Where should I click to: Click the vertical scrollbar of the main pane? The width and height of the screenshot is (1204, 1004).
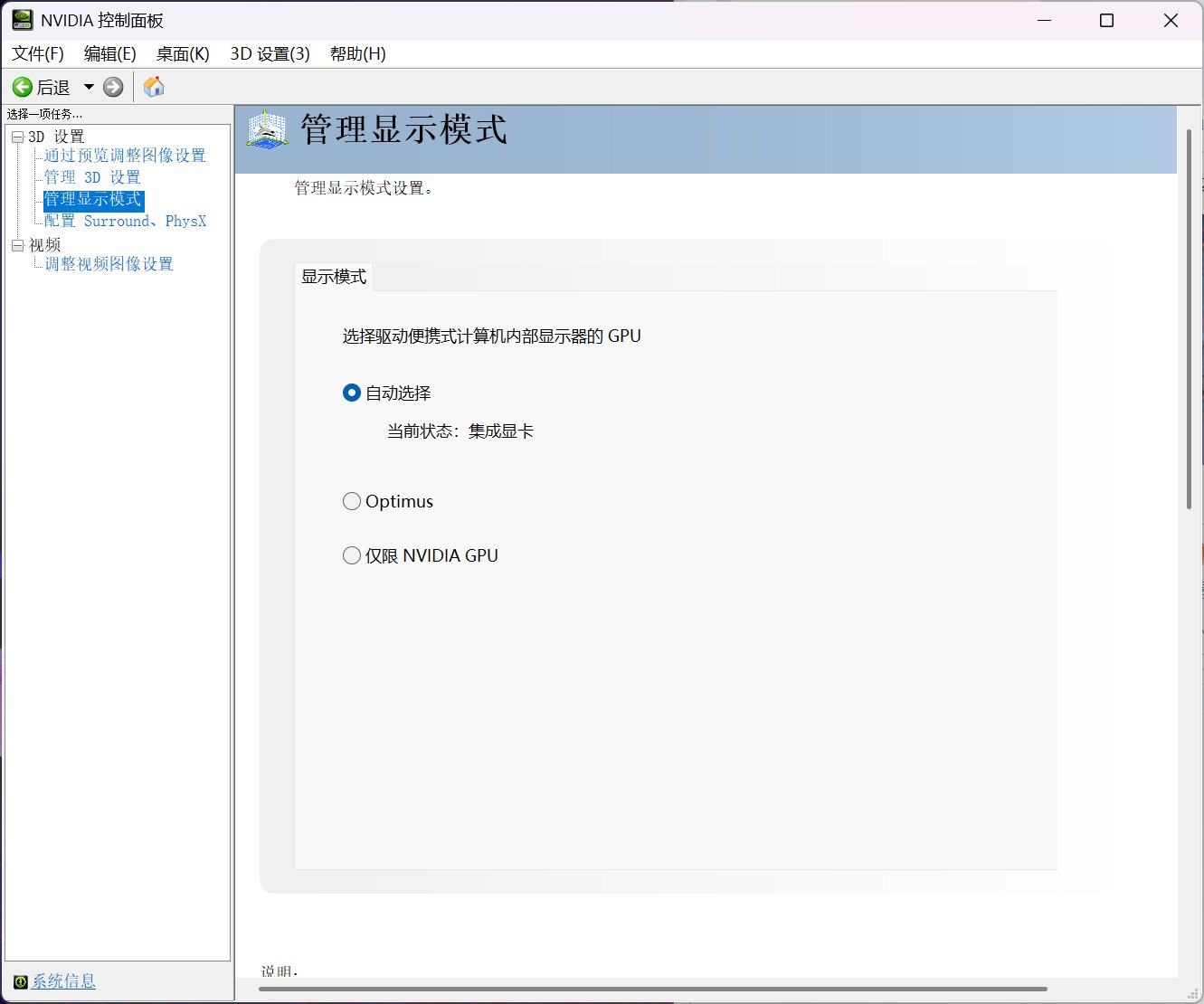[1189, 318]
